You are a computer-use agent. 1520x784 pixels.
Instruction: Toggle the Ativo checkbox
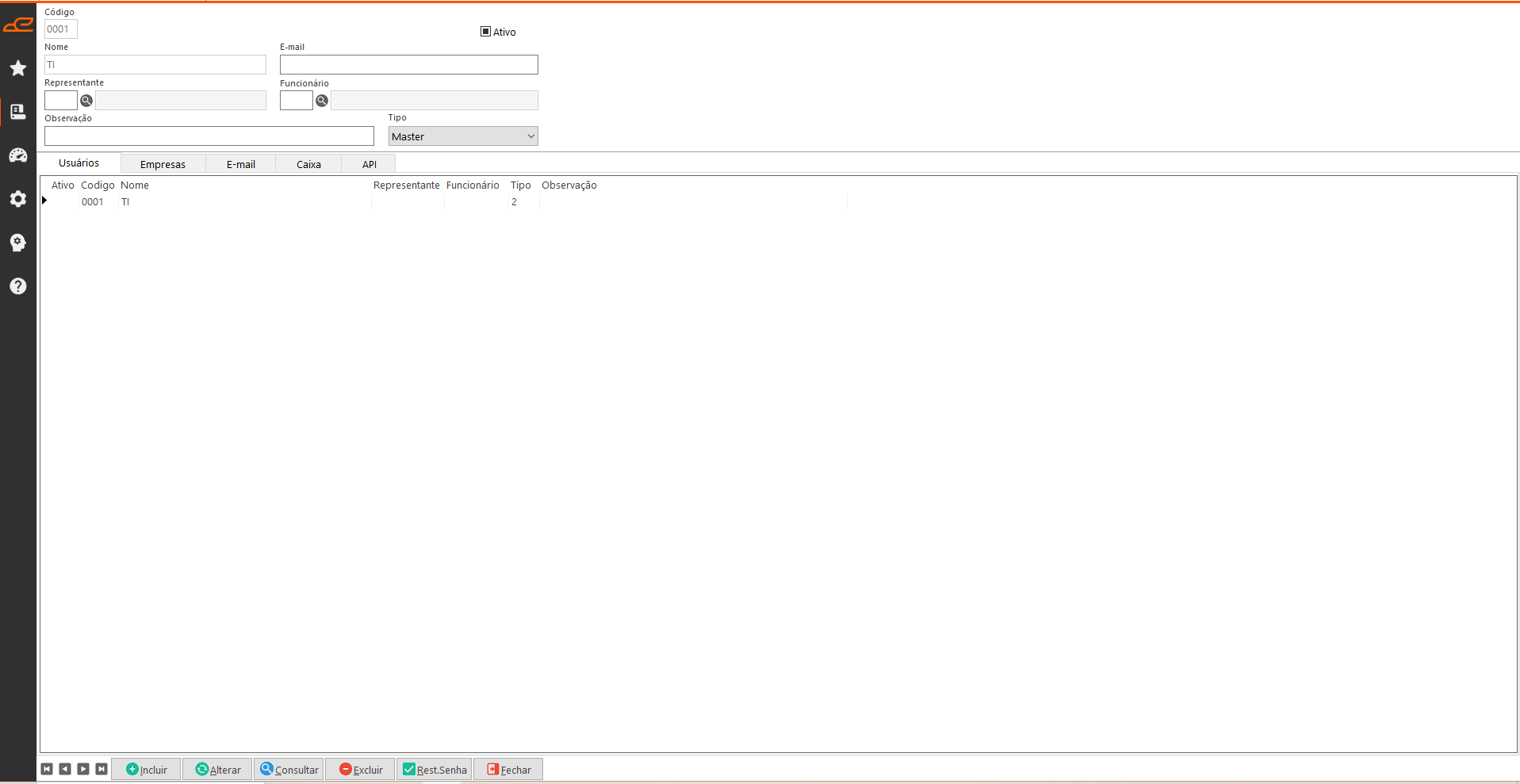coord(485,32)
